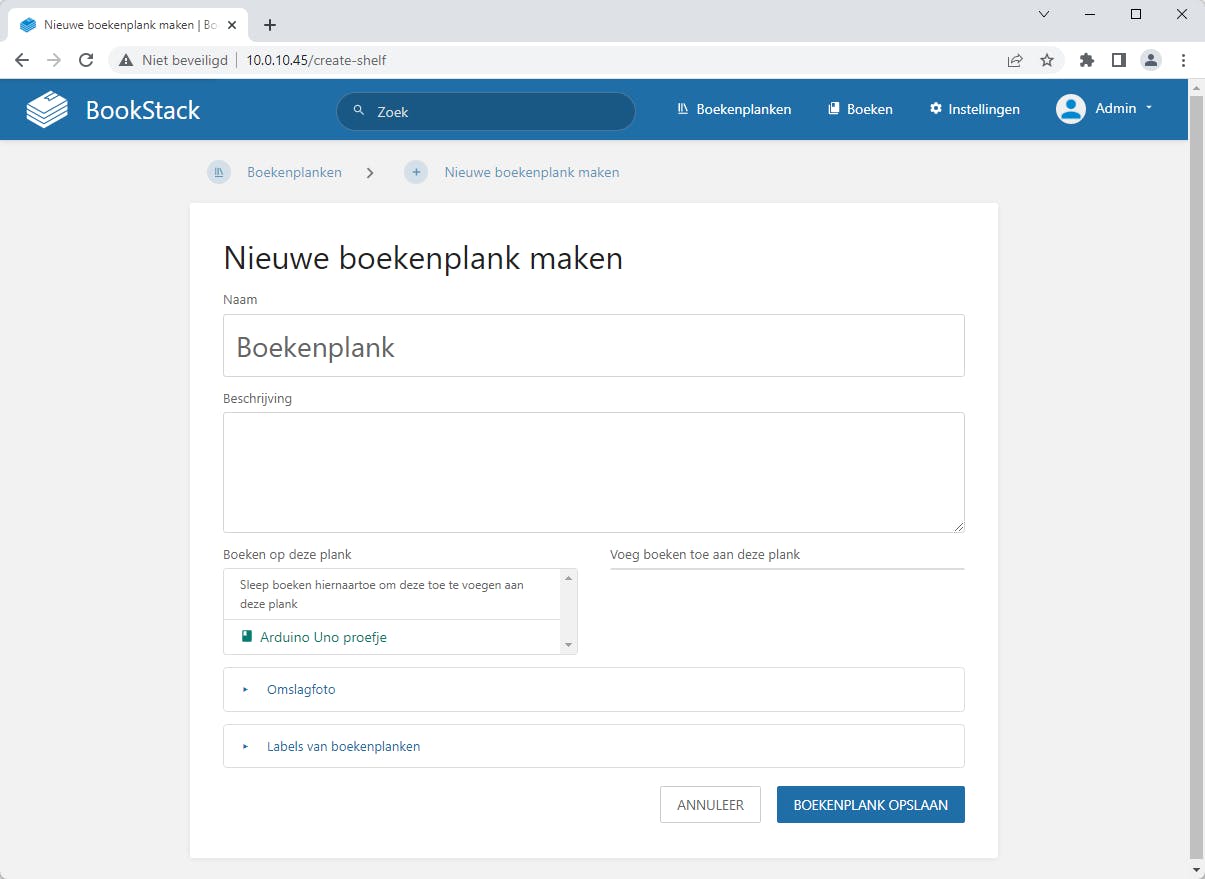Viewport: 1205px width, 879px height.
Task: Click the browser address bar URL
Action: point(316,60)
